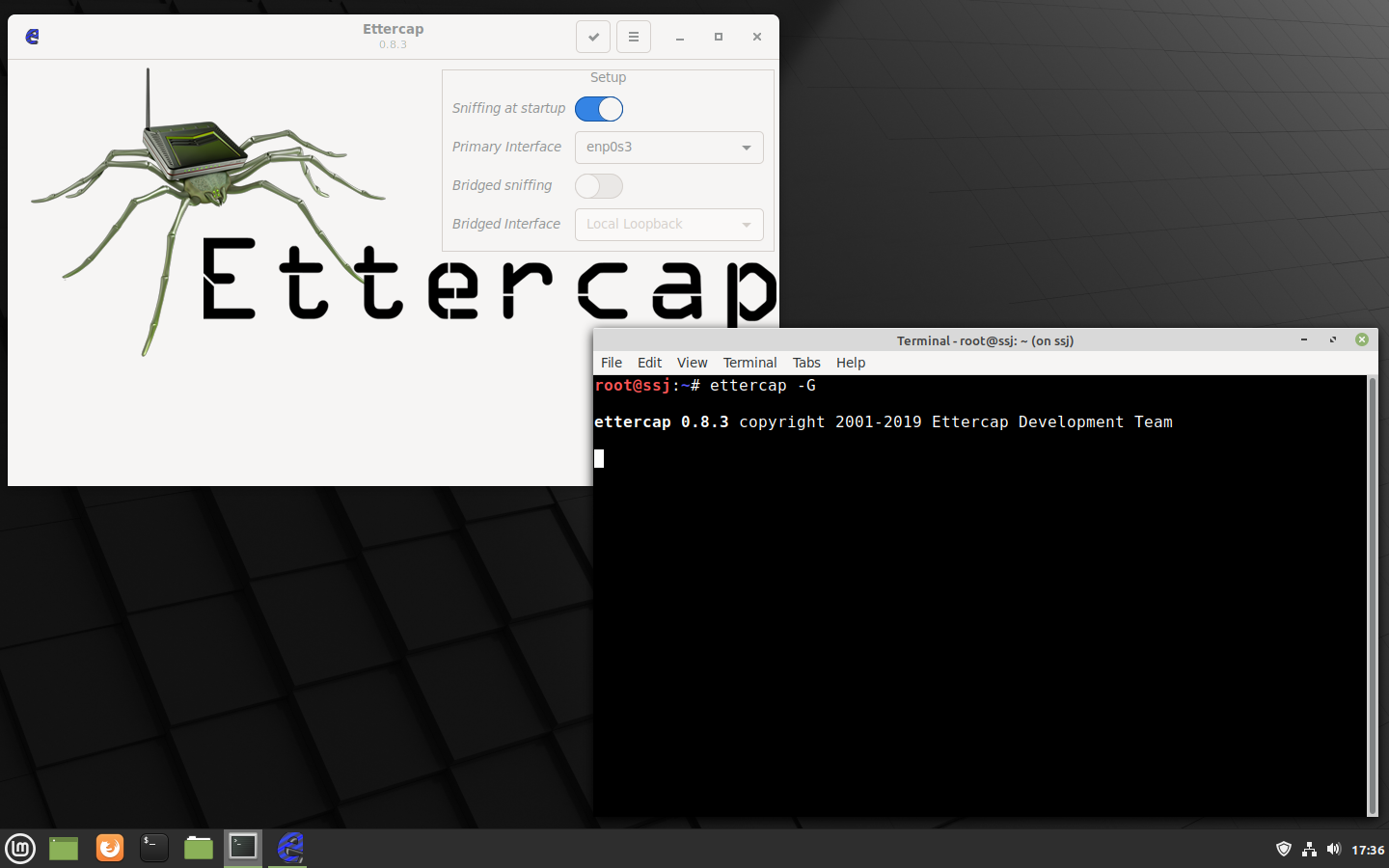Open the firewall shield icon in the system tray
The image size is (1389, 868).
1283,849
